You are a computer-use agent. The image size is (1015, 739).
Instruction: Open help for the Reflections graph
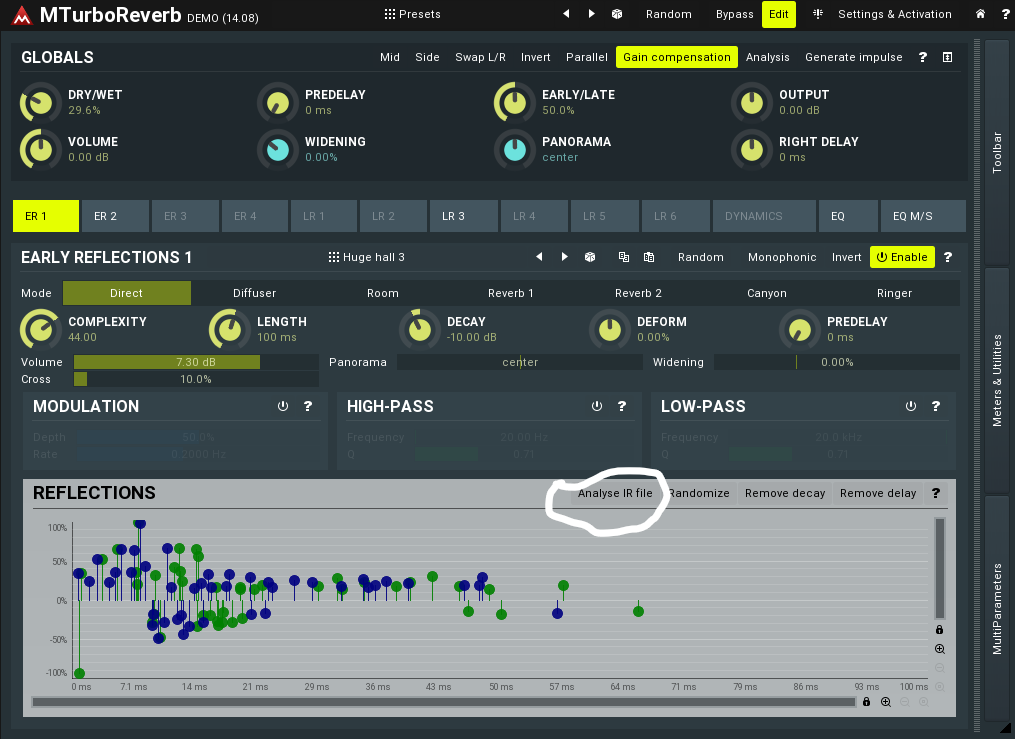(x=935, y=493)
